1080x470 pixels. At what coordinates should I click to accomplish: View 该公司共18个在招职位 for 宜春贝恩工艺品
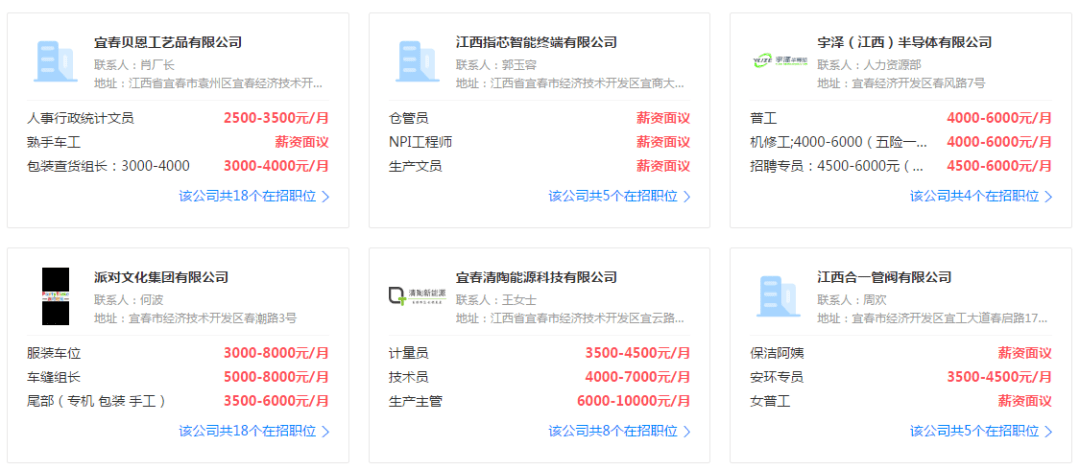[248, 196]
